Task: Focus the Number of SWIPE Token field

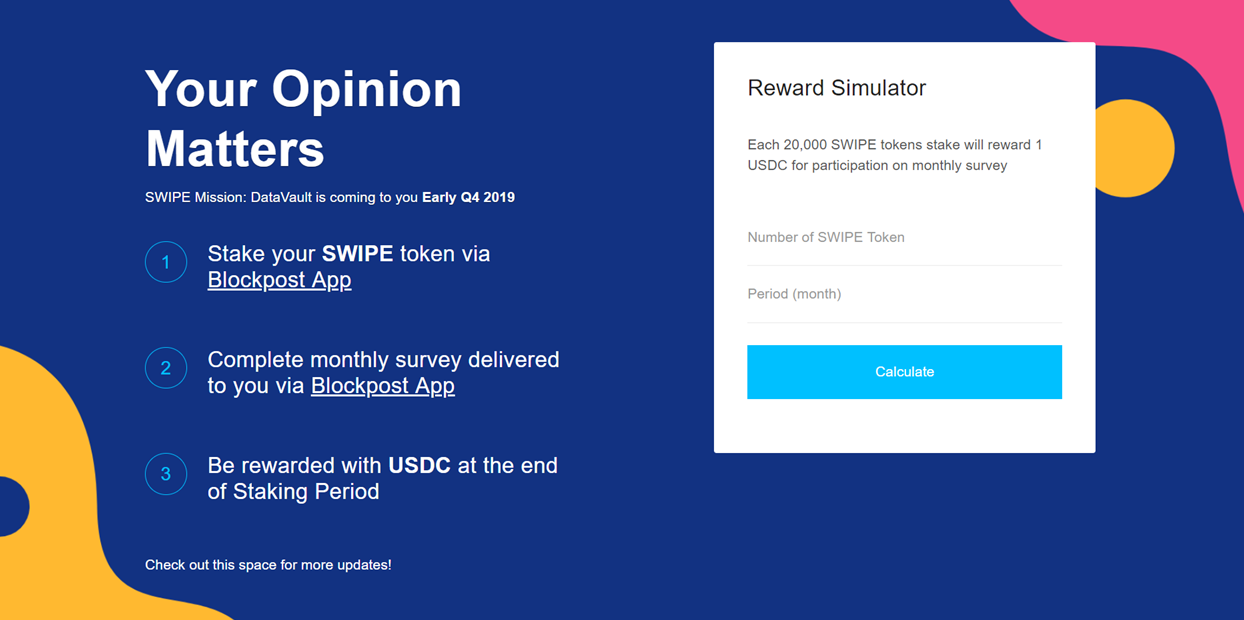Action: point(904,238)
